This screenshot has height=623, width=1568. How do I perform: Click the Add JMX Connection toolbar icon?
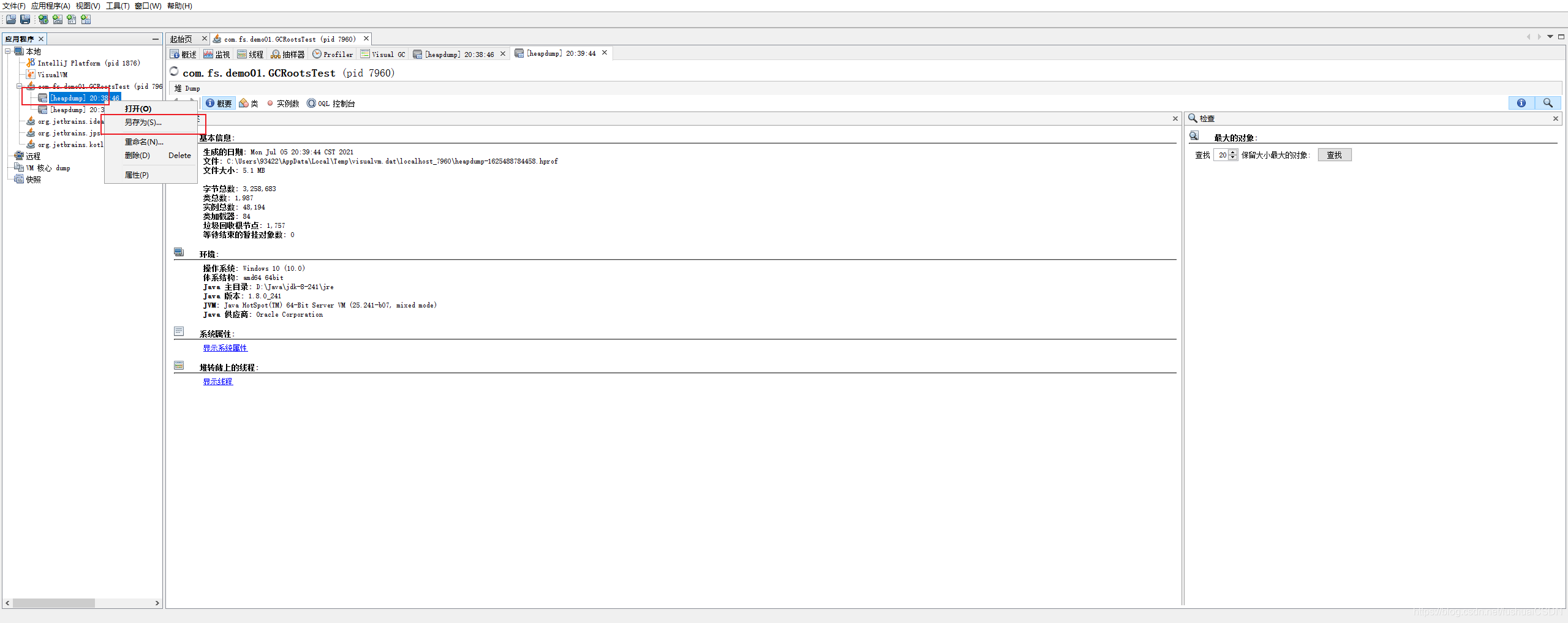tap(58, 20)
